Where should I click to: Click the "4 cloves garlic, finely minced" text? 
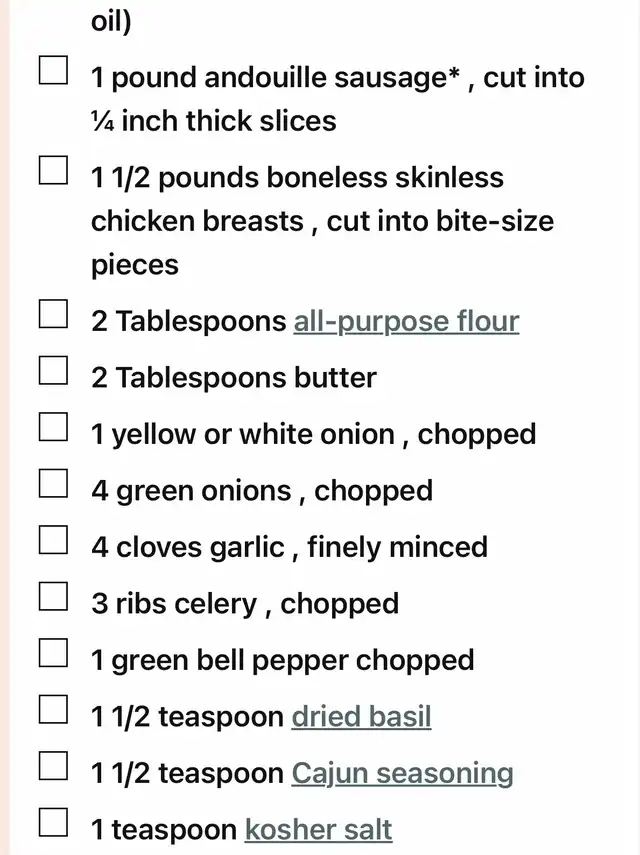[289, 547]
